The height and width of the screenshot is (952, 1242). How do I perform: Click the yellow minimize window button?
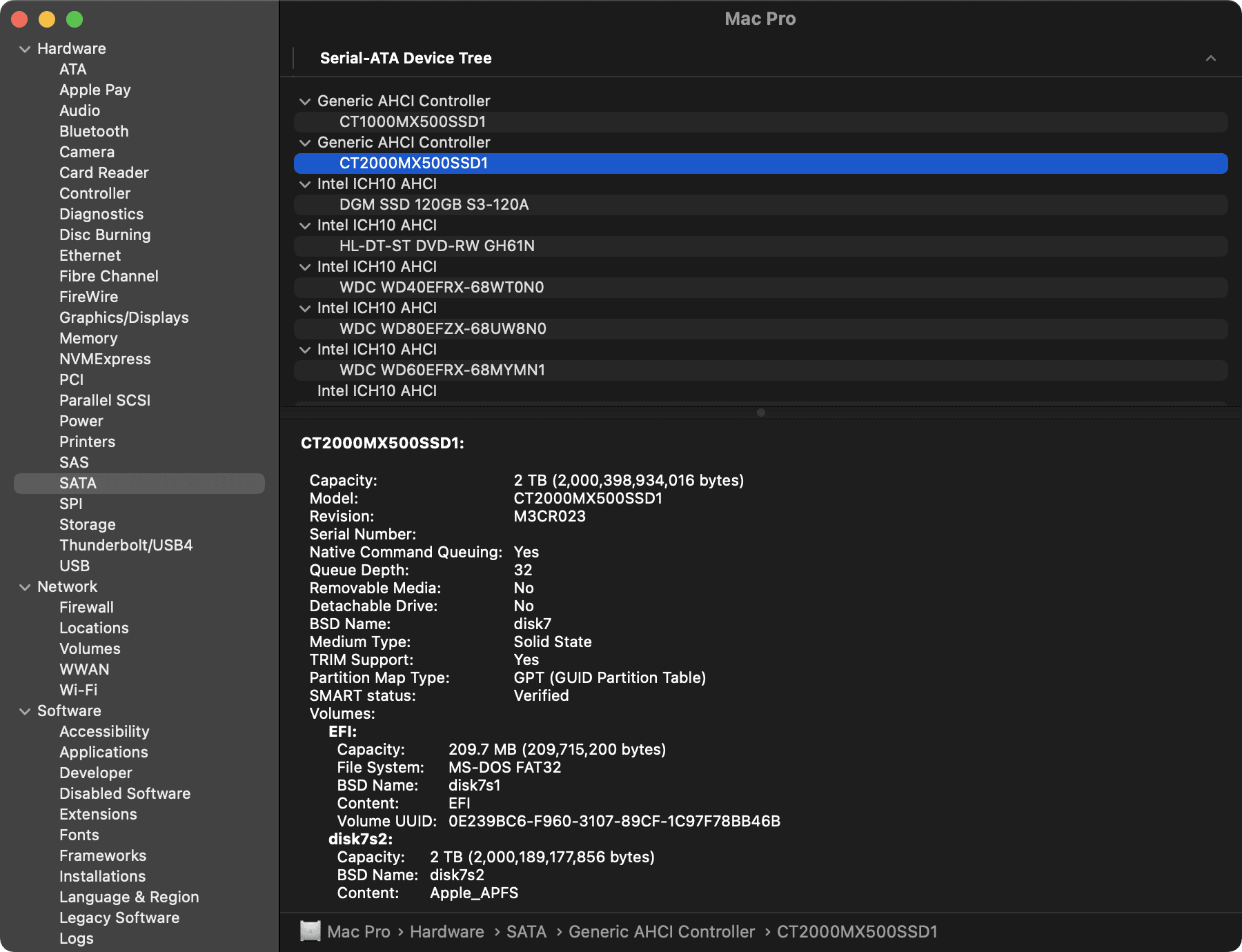coord(47,19)
